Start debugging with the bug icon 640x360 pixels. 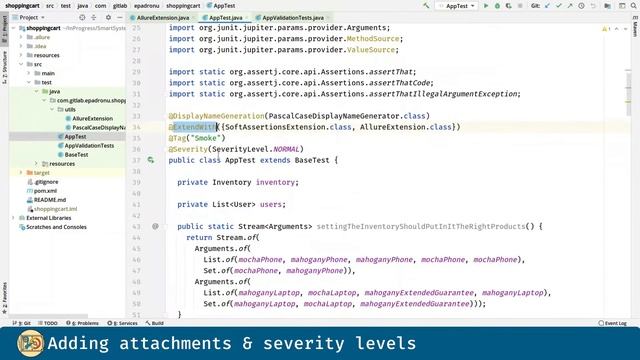497,6
